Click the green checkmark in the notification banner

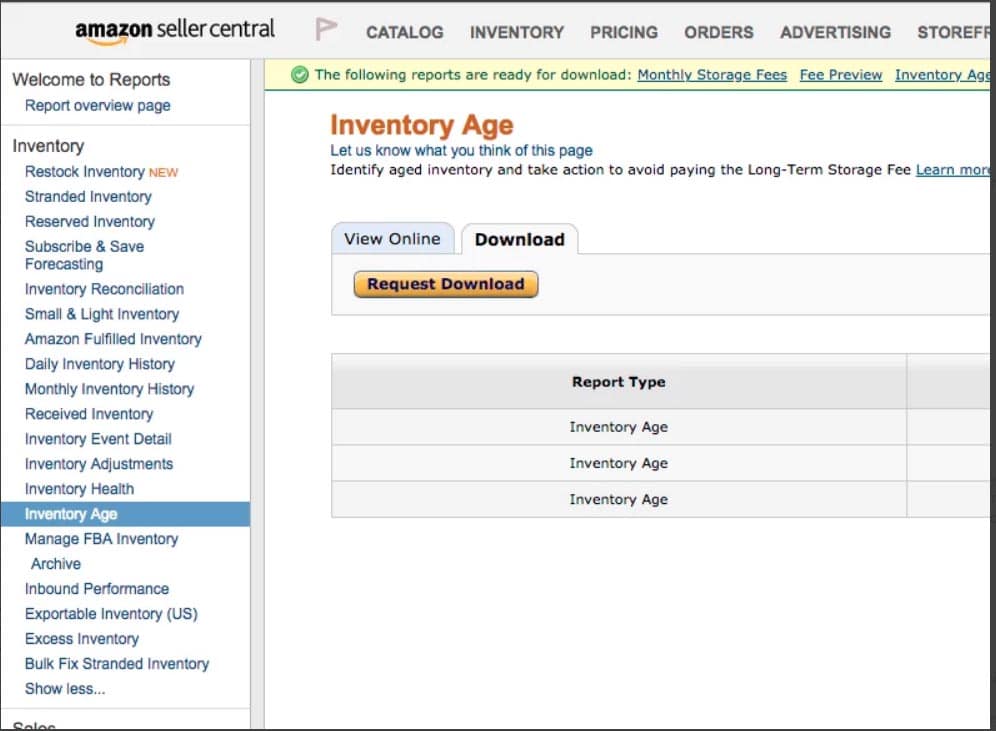(x=300, y=74)
